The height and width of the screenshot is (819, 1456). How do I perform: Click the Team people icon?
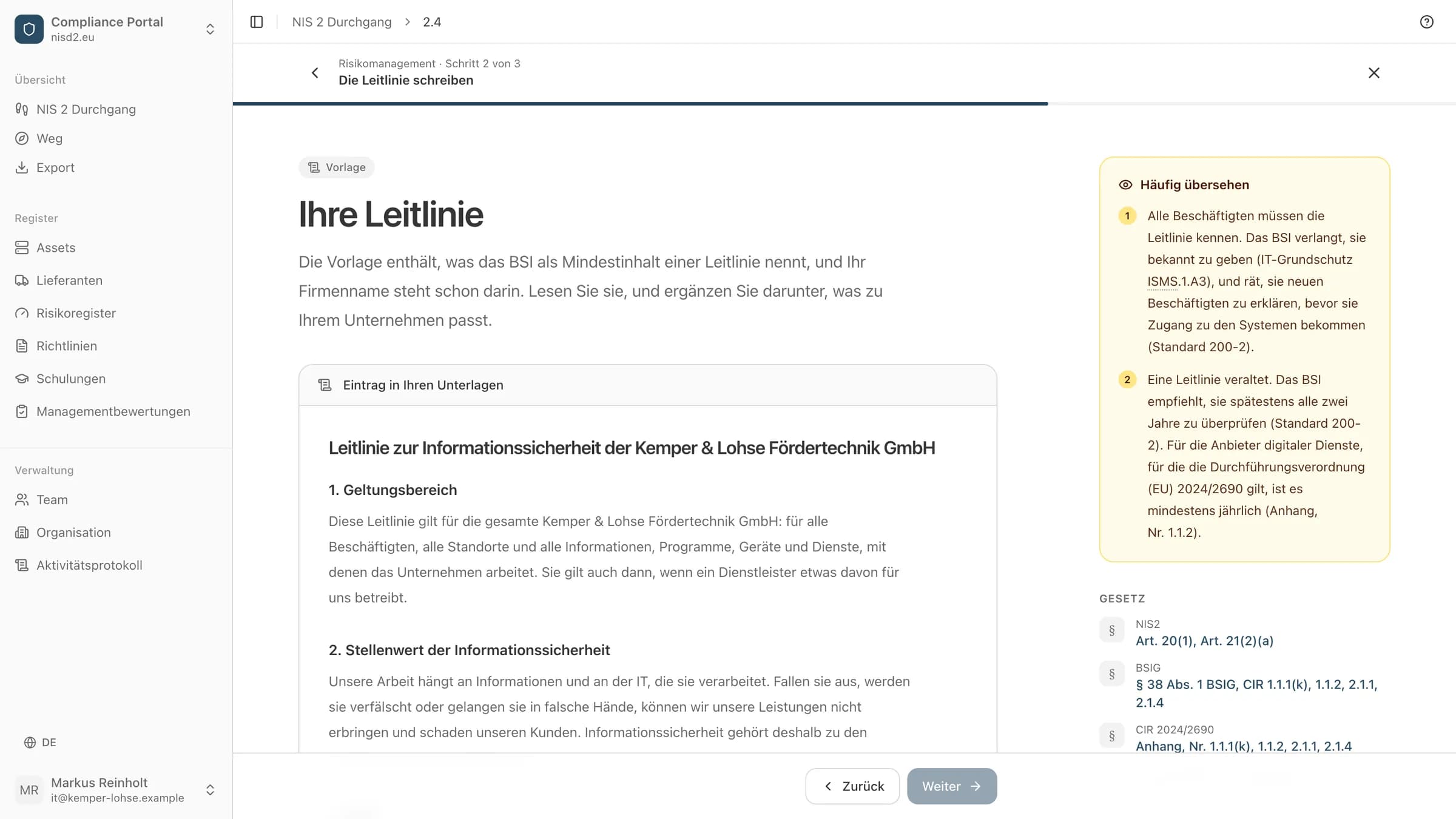(22, 500)
